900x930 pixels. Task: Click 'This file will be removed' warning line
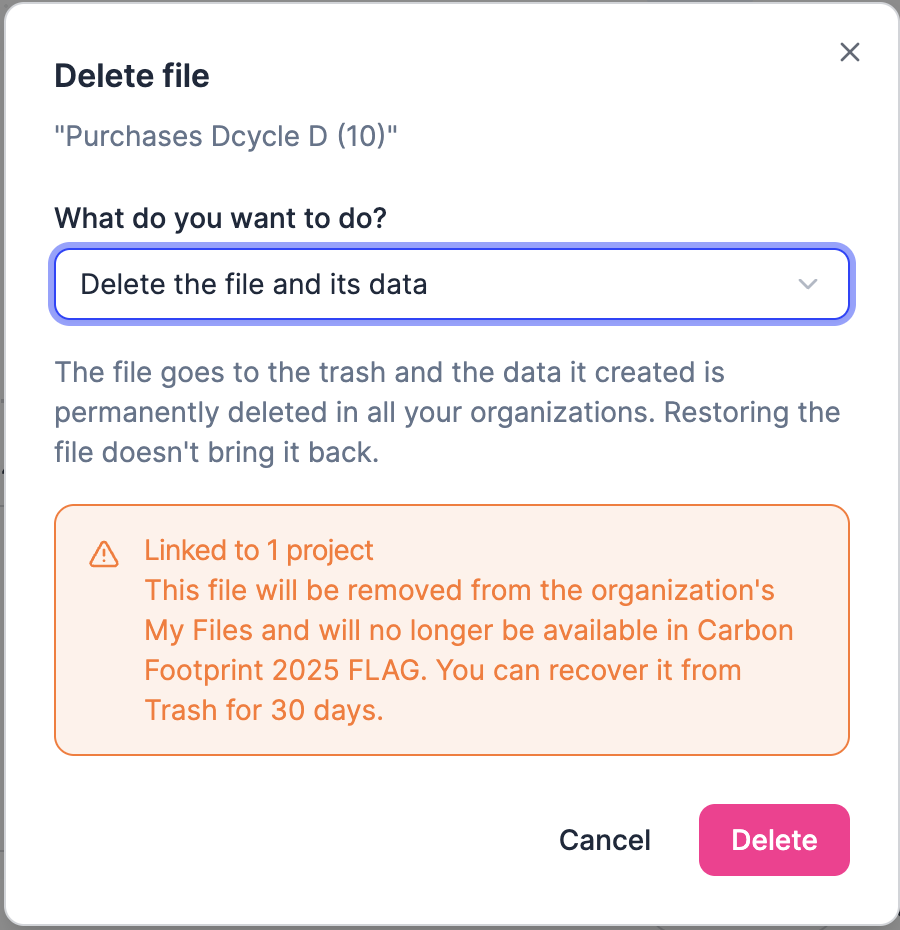click(303, 590)
